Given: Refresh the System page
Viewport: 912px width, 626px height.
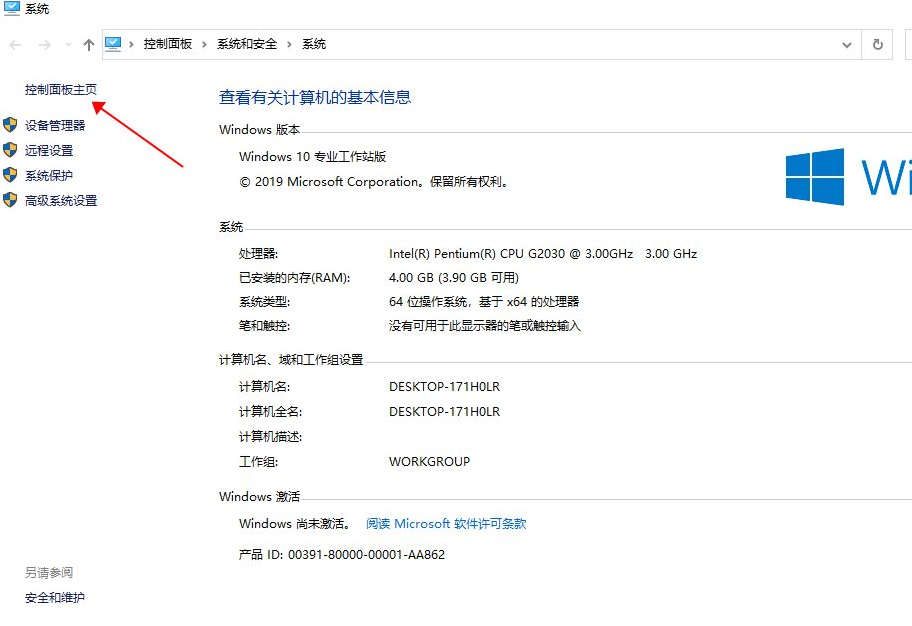Looking at the screenshot, I should pos(877,44).
